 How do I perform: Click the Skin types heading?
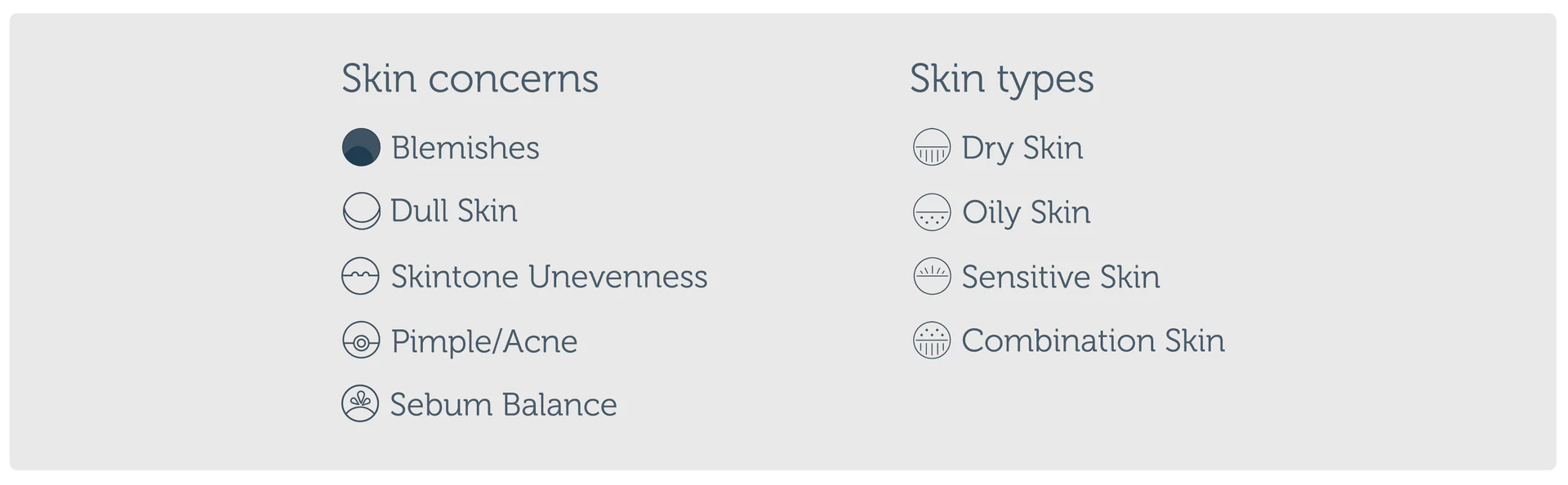tap(1001, 78)
